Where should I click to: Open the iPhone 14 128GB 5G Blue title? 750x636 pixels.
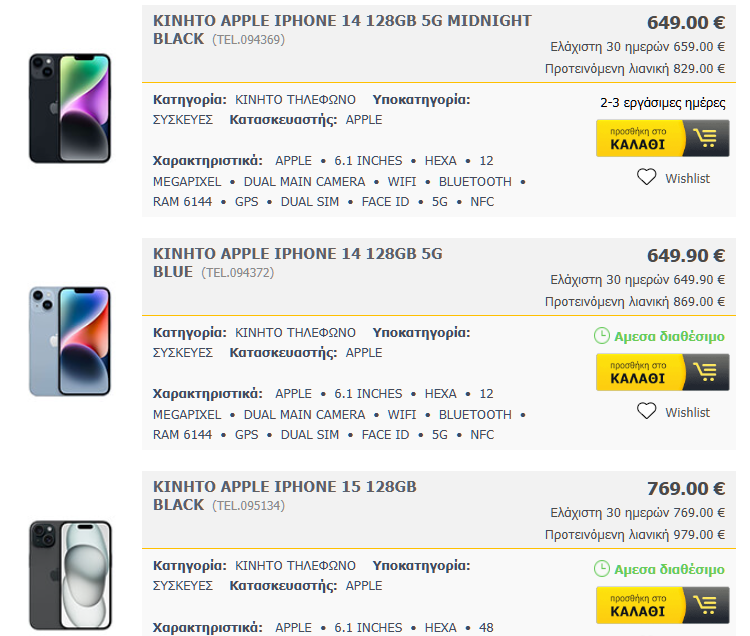pyautogui.click(x=297, y=254)
